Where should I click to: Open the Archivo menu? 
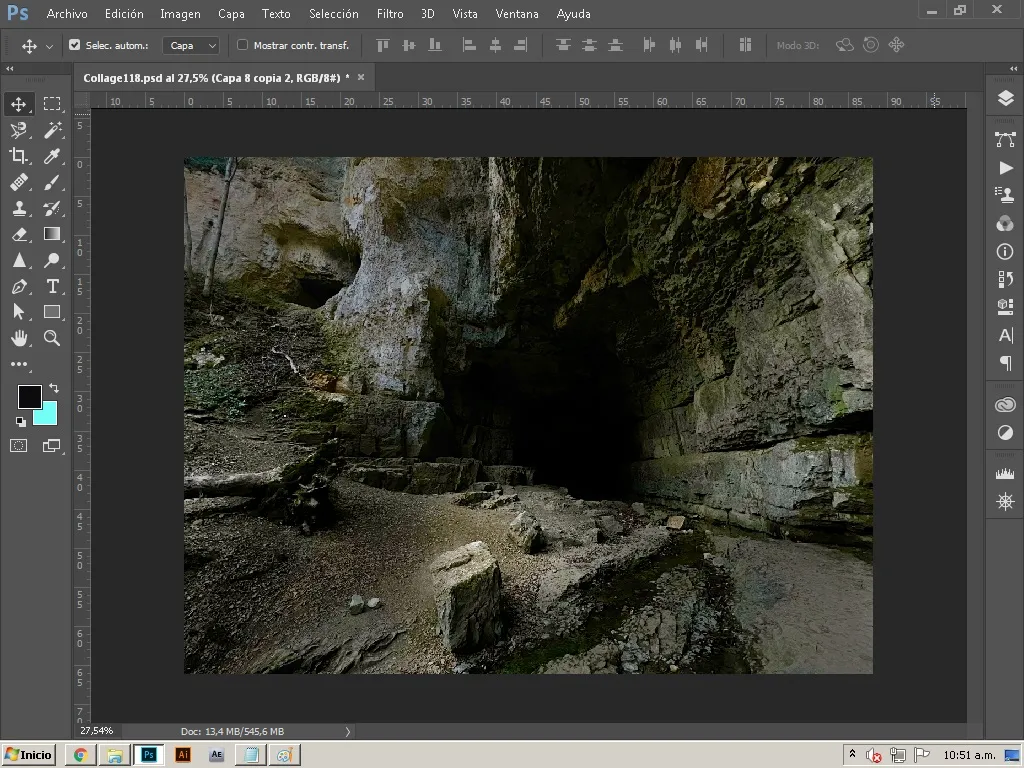coord(67,14)
